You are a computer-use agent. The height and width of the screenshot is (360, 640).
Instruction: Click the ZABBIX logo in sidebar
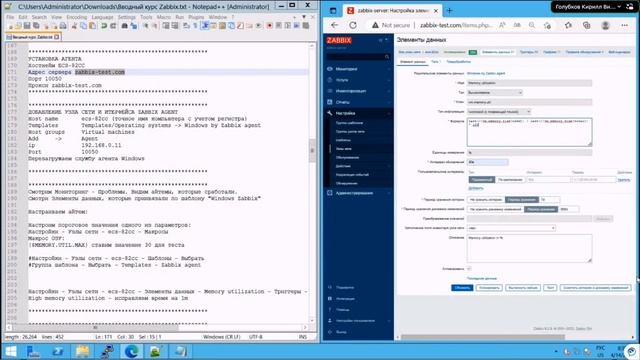(339, 40)
